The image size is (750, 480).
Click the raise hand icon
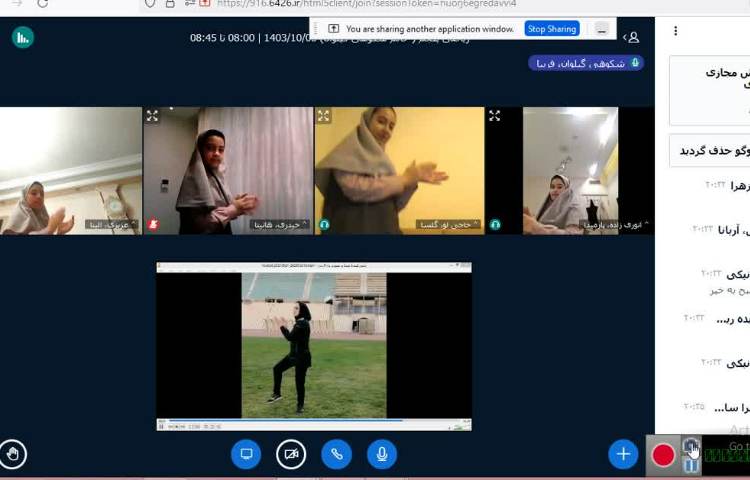click(13, 454)
